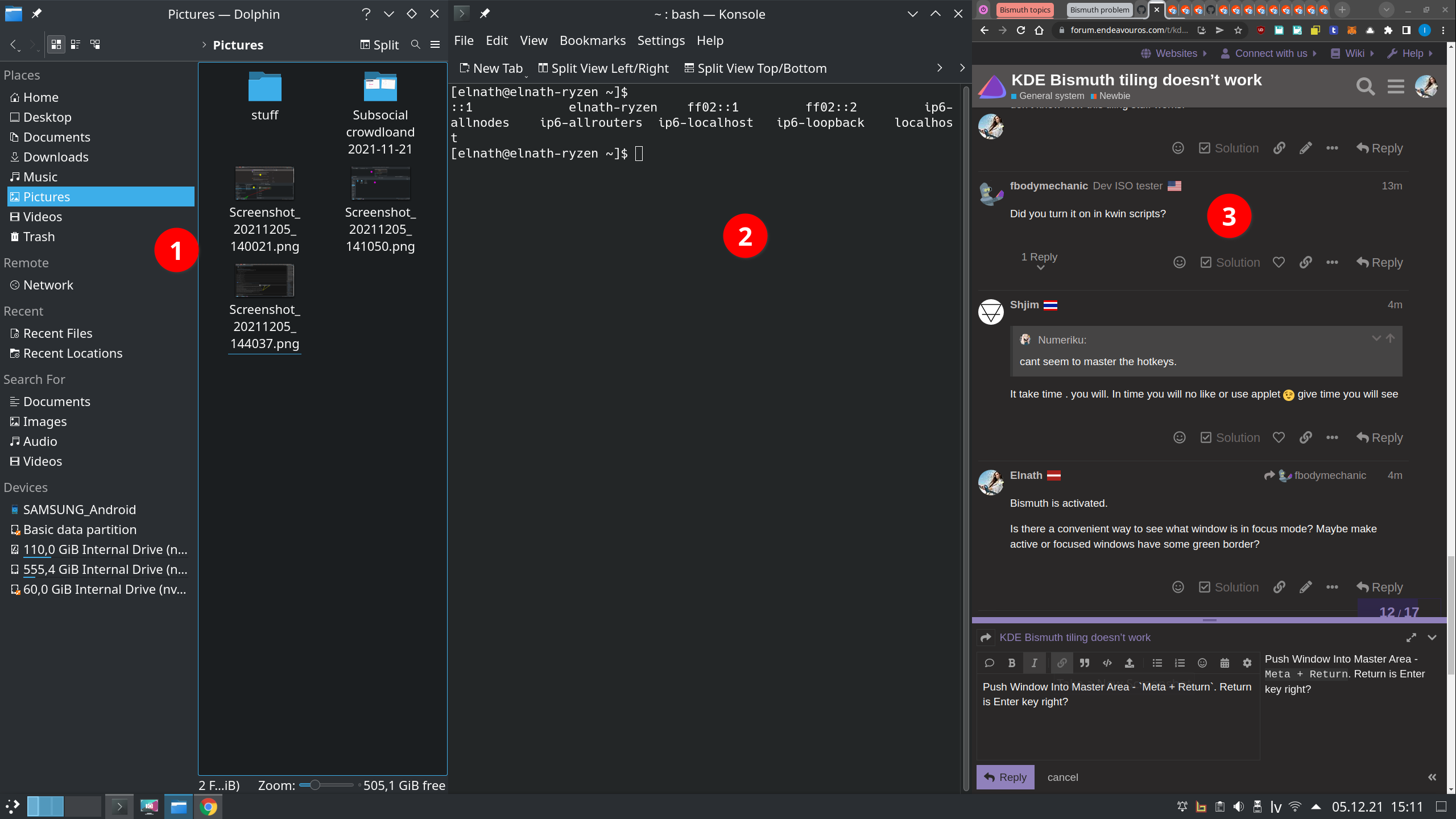Open Chrome tab search dropdown chevron
Screen dimensions: 1456x819
[x=1387, y=10]
